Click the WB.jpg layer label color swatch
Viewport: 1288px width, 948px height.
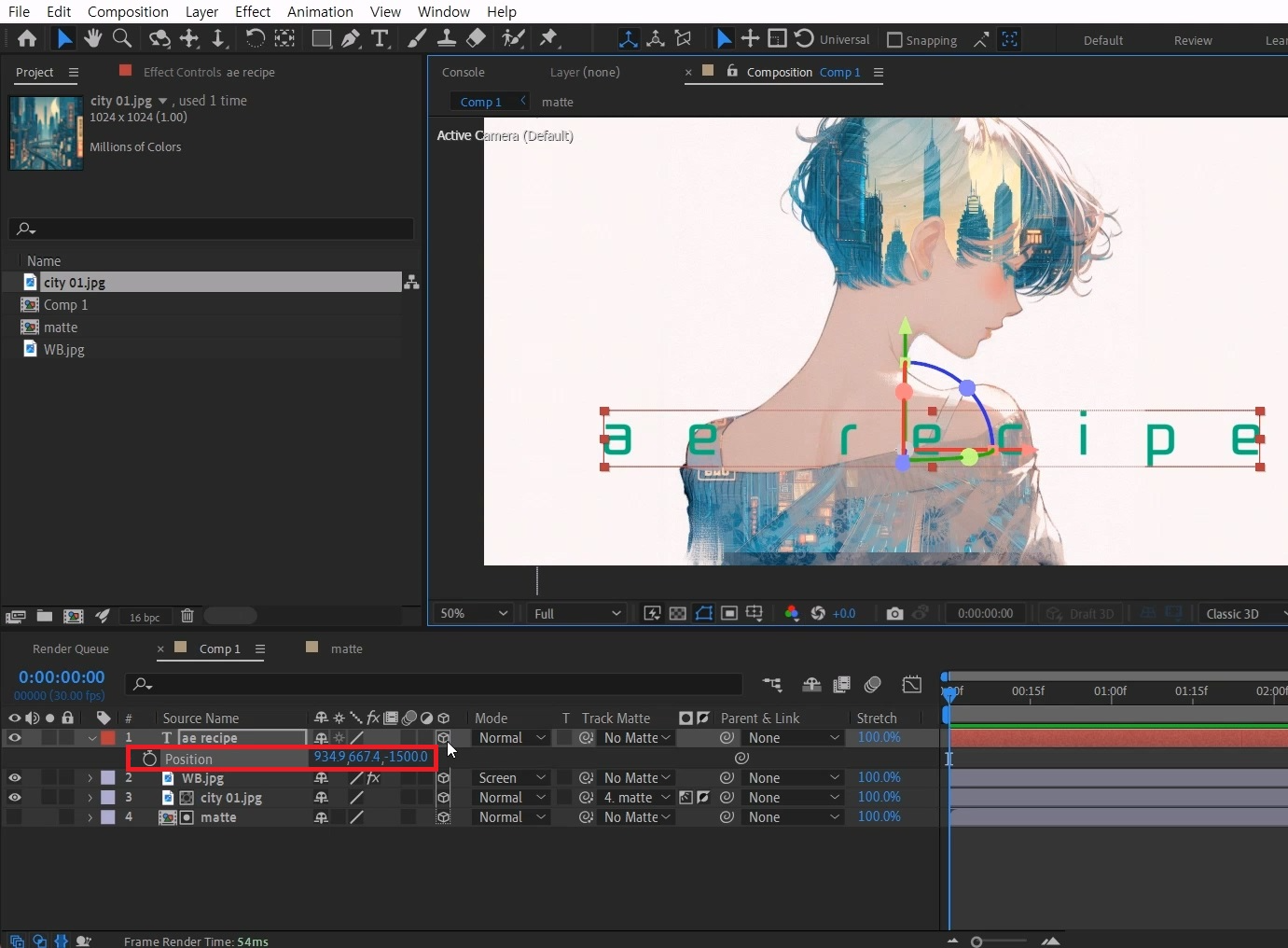(x=108, y=777)
